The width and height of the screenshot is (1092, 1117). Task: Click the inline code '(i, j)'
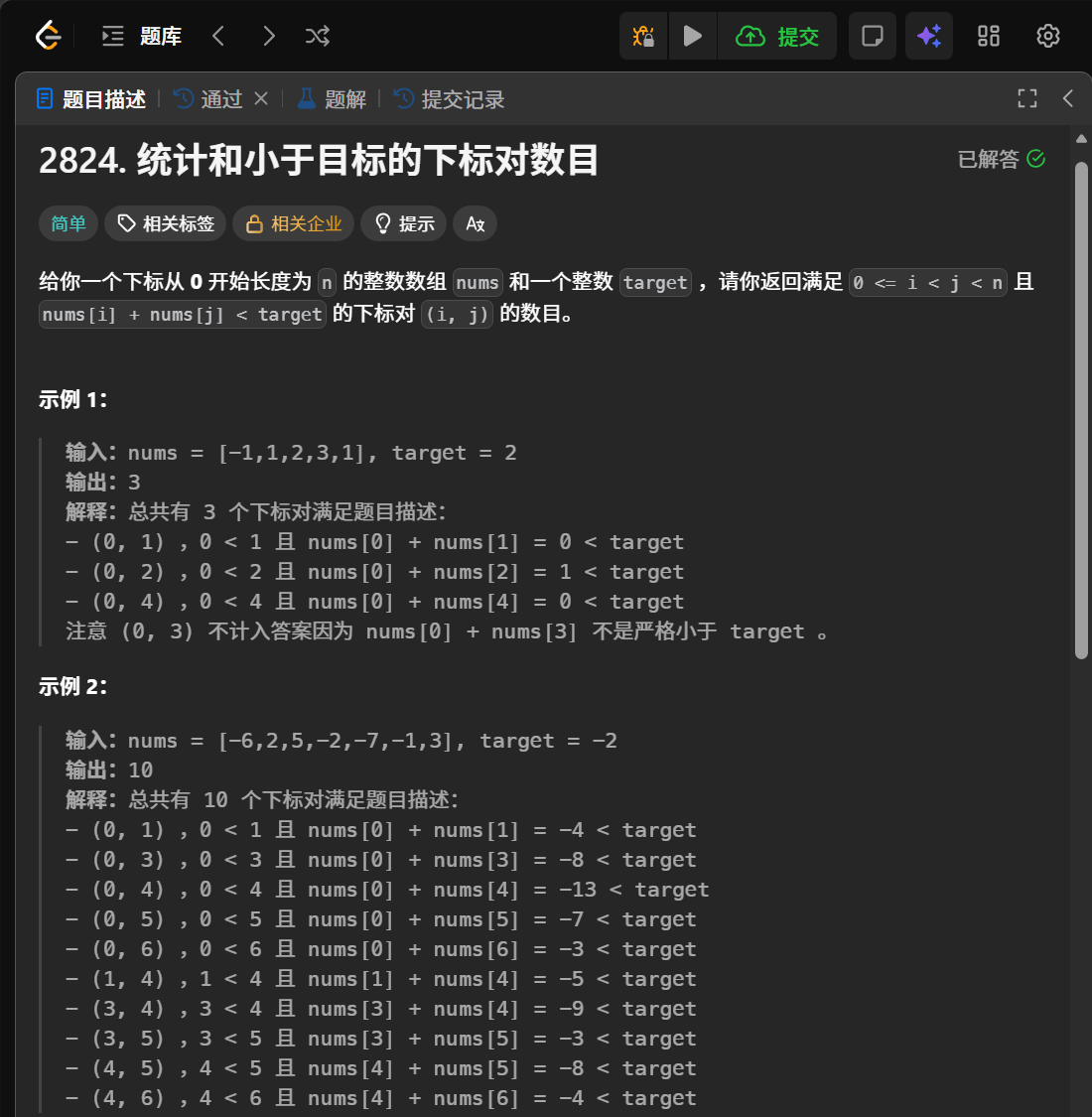pos(458,314)
